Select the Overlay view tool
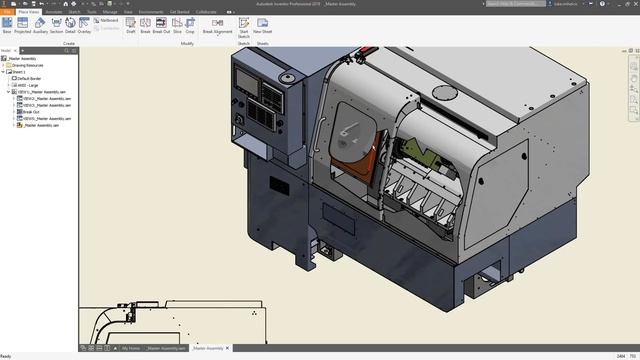The image size is (640, 360). 84,25
